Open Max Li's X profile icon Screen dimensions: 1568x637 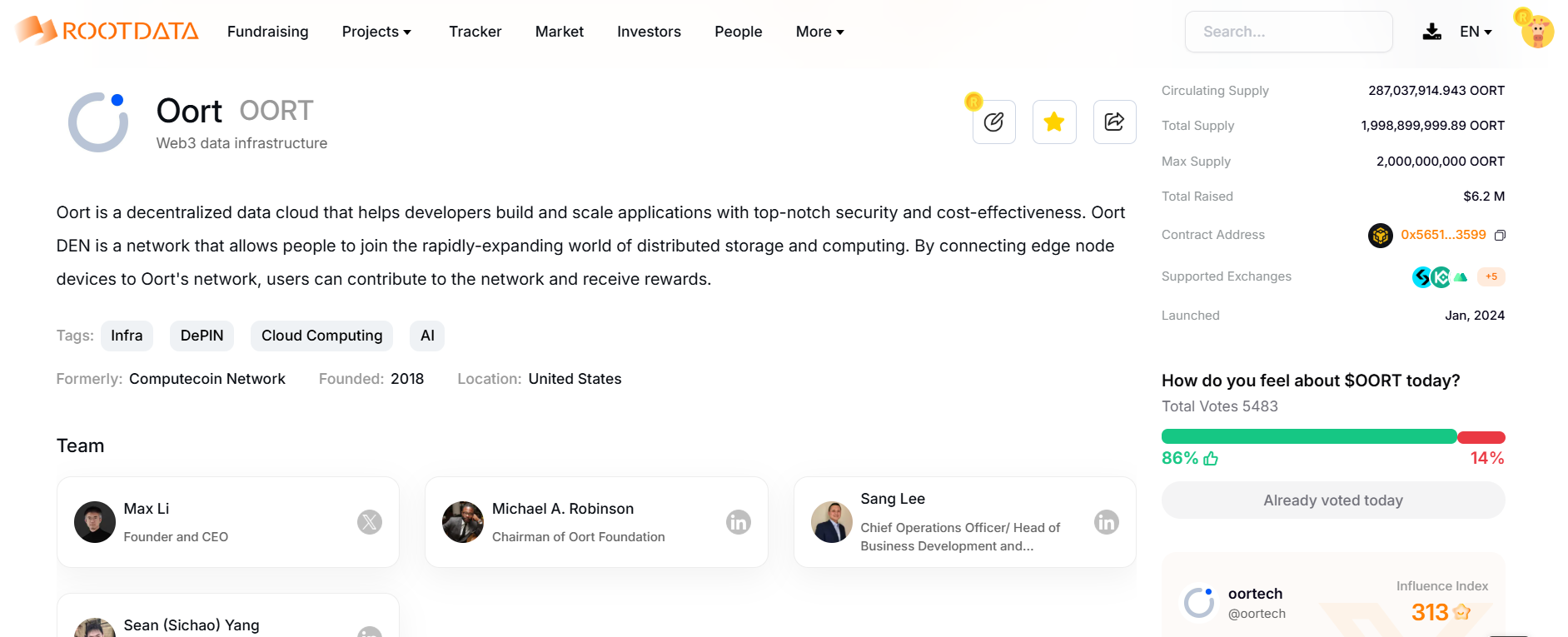click(370, 522)
